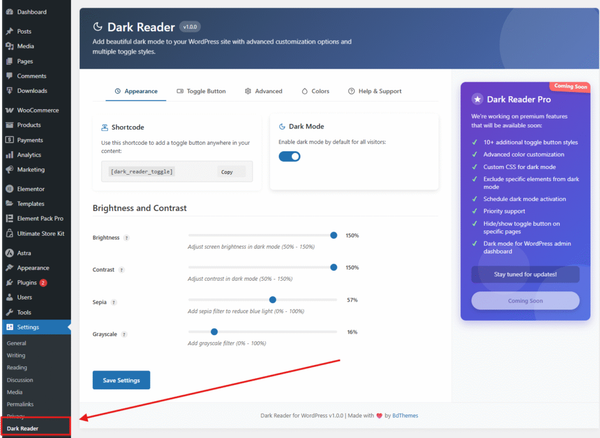The width and height of the screenshot is (600, 438).
Task: Copy the dark_reader_toggle shortcode
Action: click(x=231, y=172)
